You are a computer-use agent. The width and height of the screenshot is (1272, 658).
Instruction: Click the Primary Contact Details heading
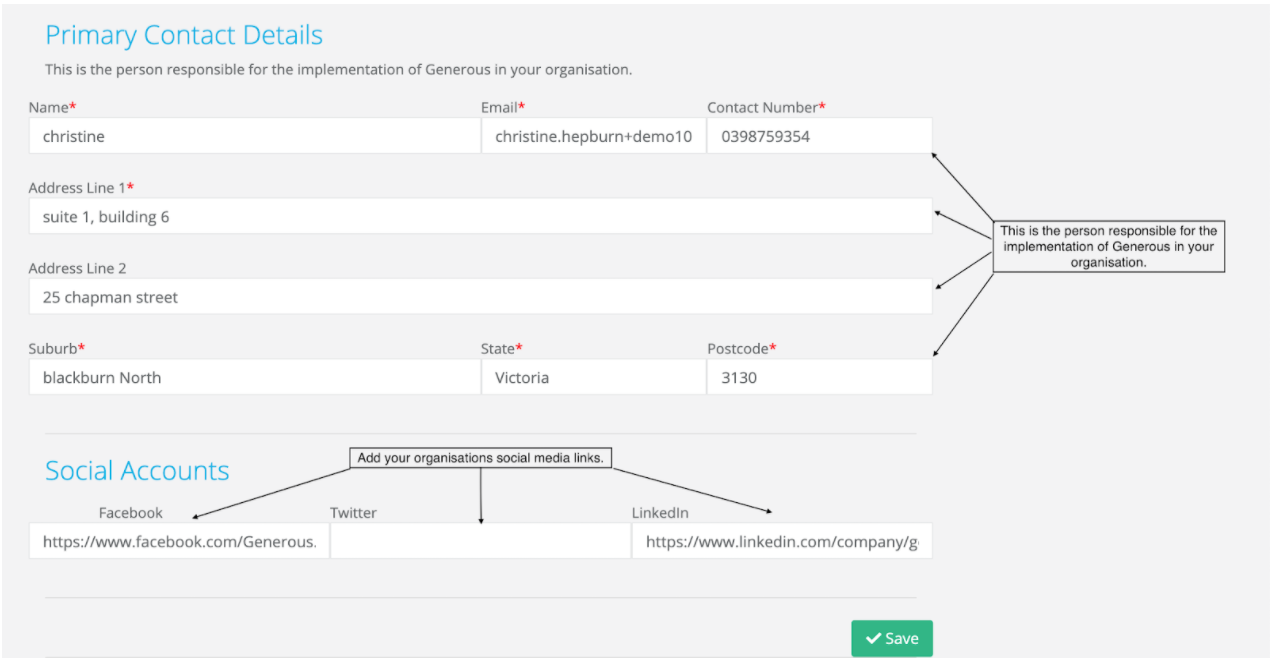coord(184,35)
